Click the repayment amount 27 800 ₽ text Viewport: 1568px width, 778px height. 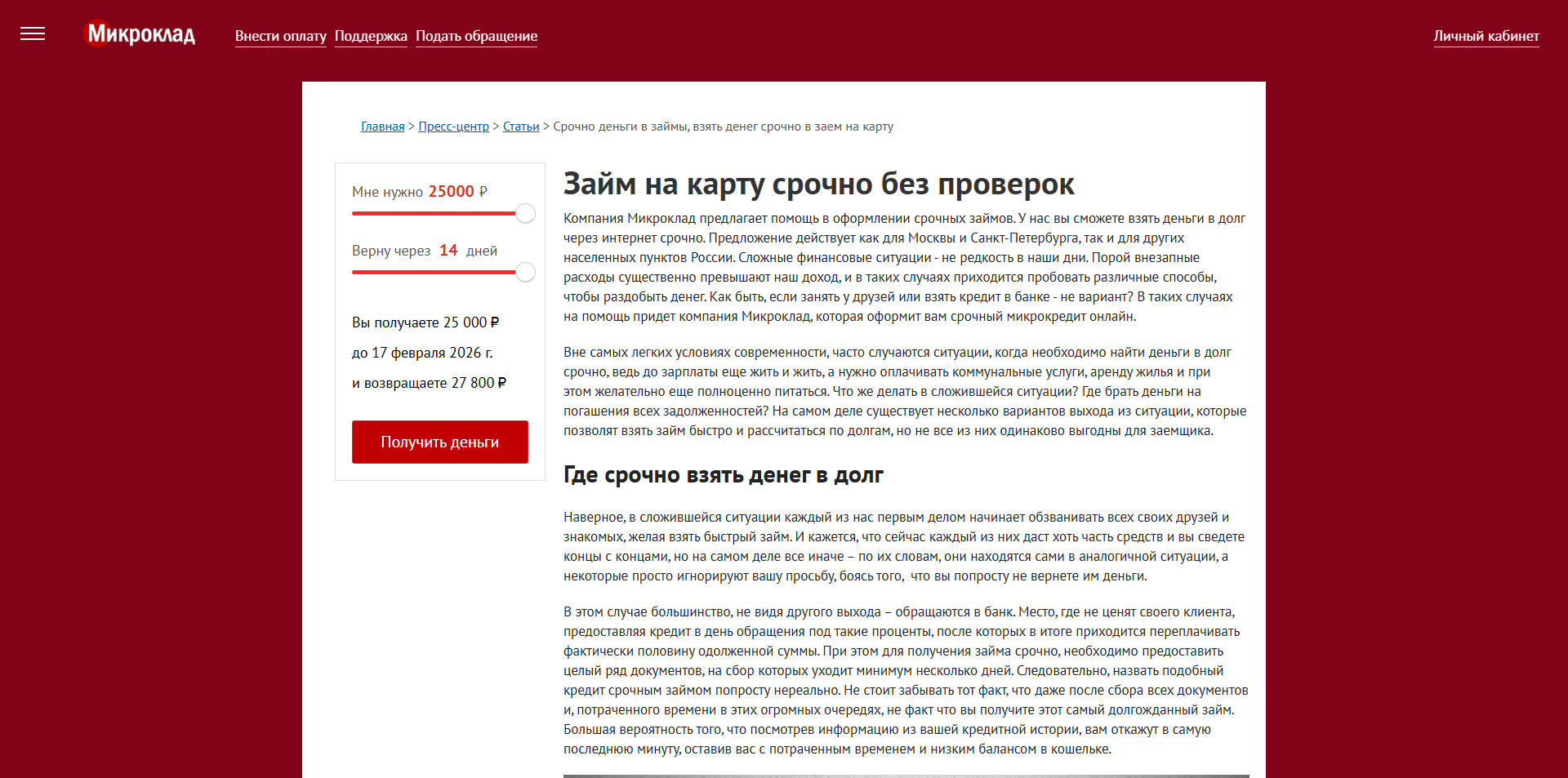pyautogui.click(x=479, y=383)
